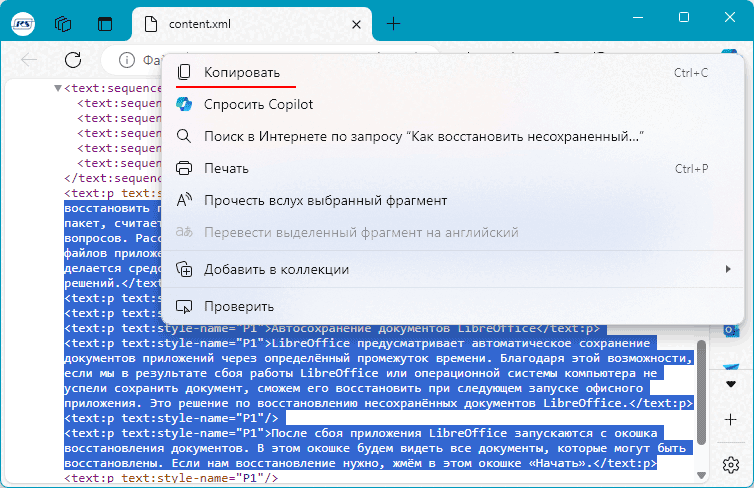The width and height of the screenshot is (754, 488).
Task: Pick Поиск в Интернете по запросу
Action: click(452, 137)
